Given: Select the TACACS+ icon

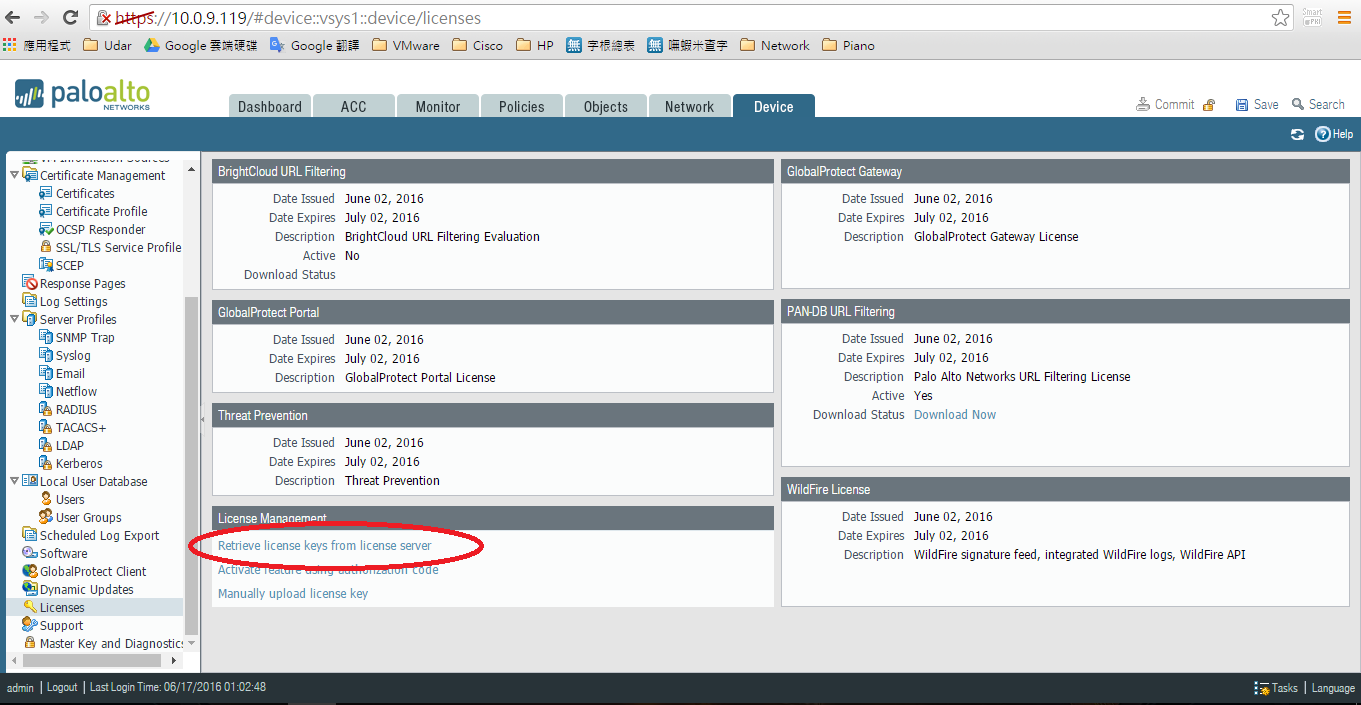Looking at the screenshot, I should pyautogui.click(x=46, y=427).
